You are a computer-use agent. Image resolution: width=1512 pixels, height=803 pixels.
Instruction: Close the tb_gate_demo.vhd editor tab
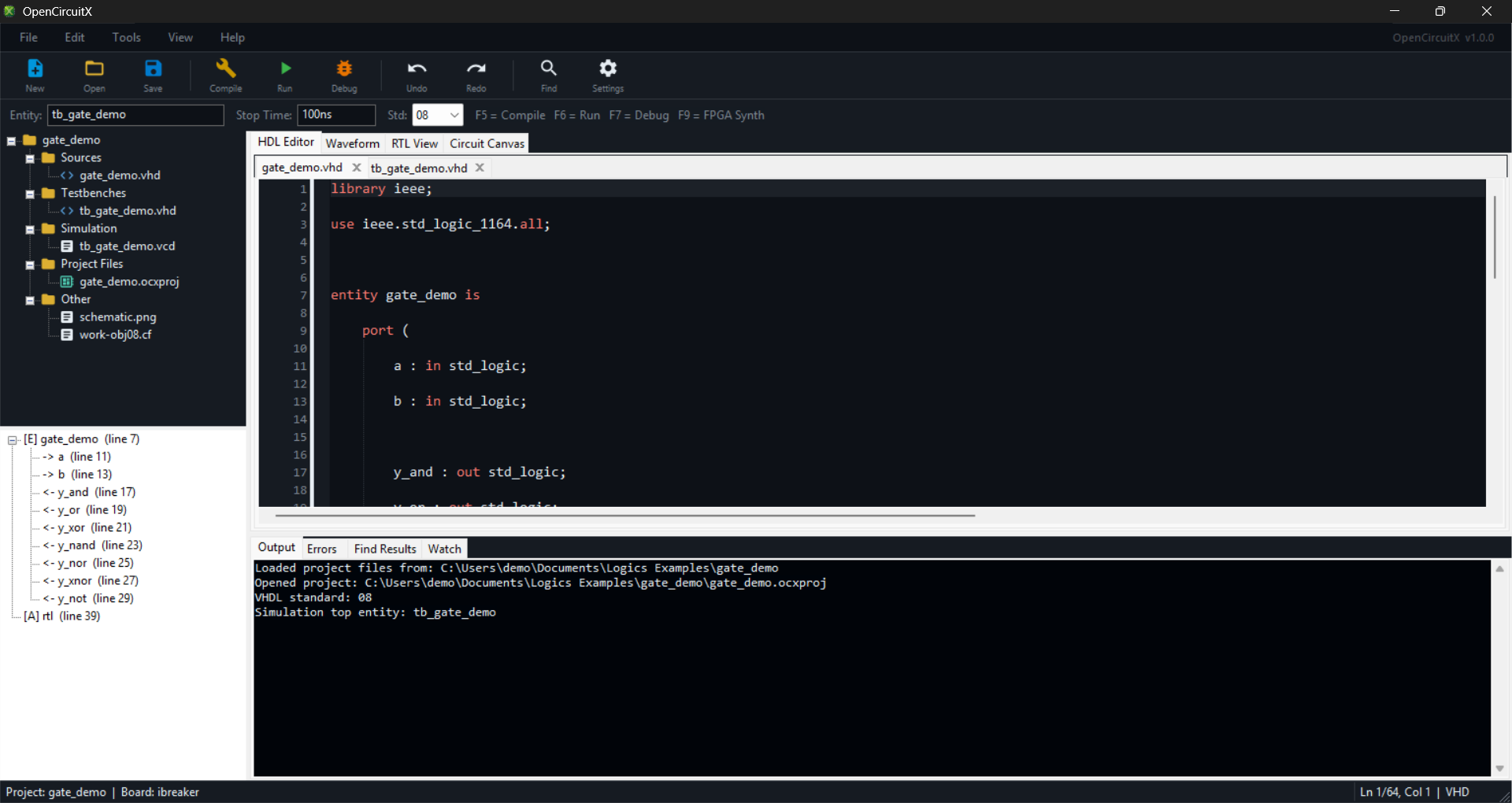480,168
